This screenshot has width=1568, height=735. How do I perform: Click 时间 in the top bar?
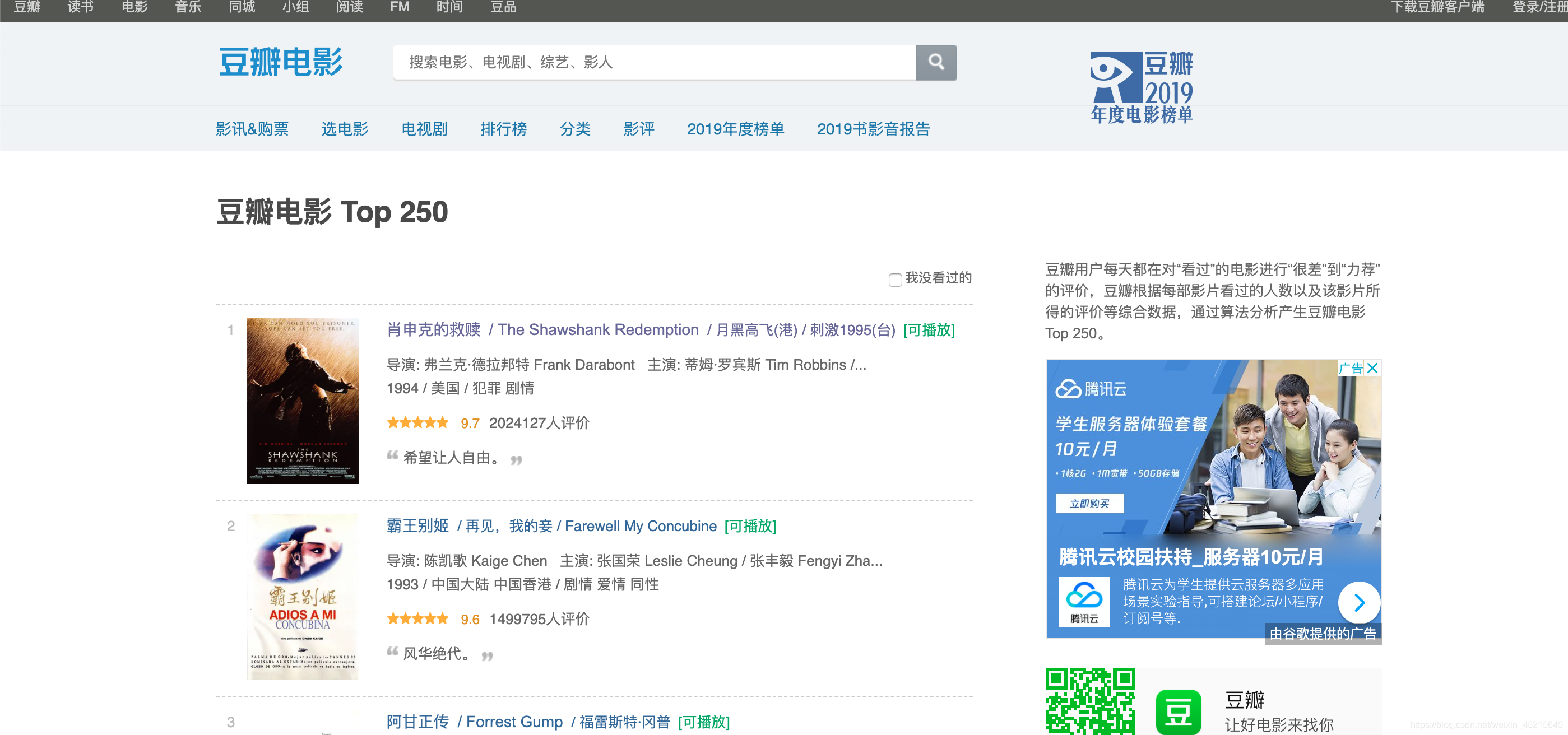point(450,7)
